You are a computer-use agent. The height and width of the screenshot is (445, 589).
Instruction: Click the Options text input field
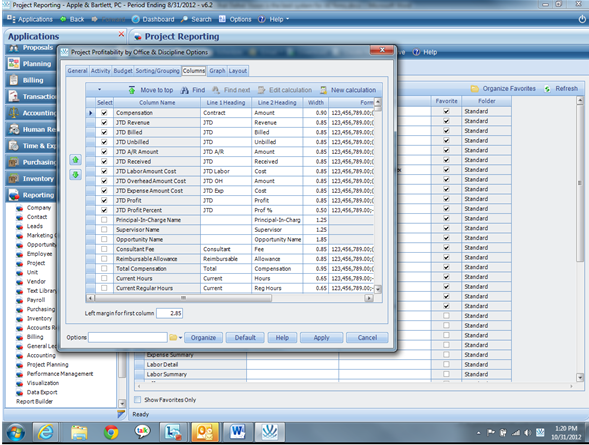pos(128,338)
